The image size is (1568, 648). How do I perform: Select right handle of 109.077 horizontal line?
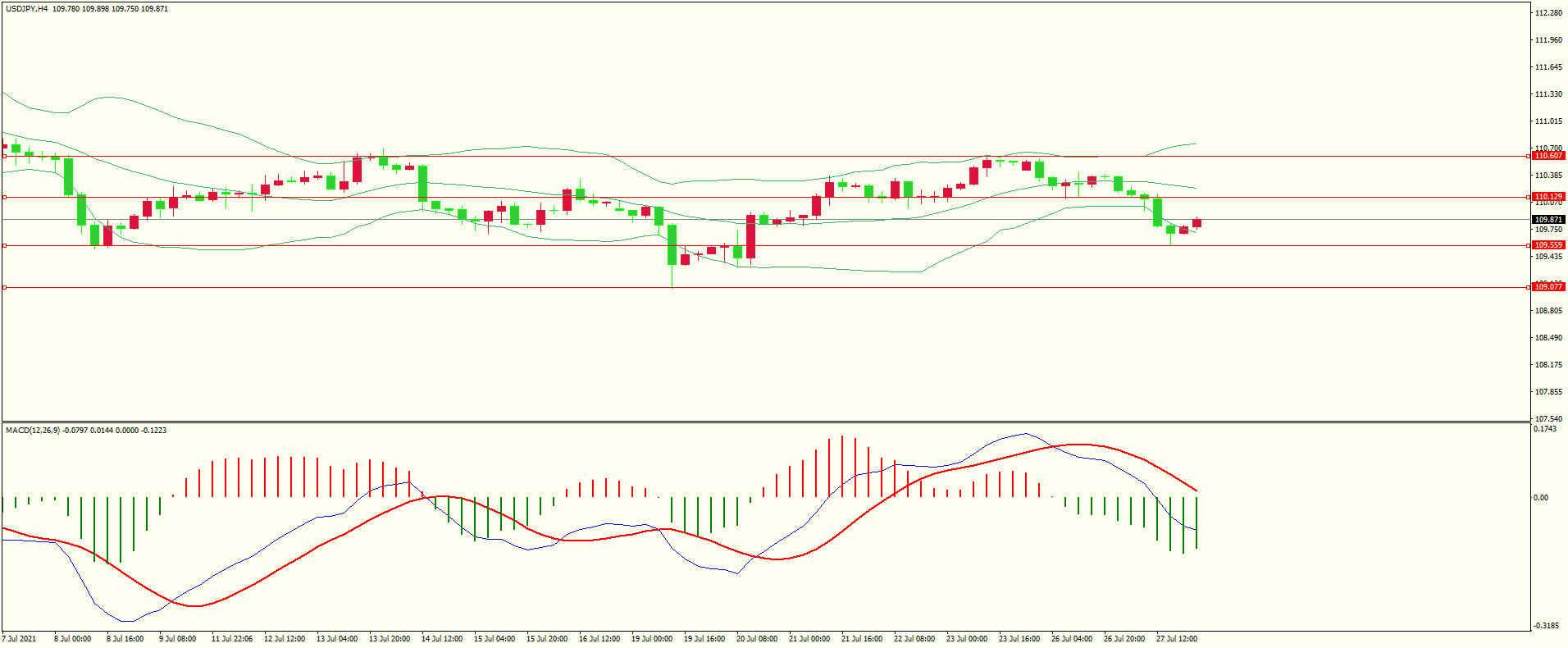(1528, 287)
